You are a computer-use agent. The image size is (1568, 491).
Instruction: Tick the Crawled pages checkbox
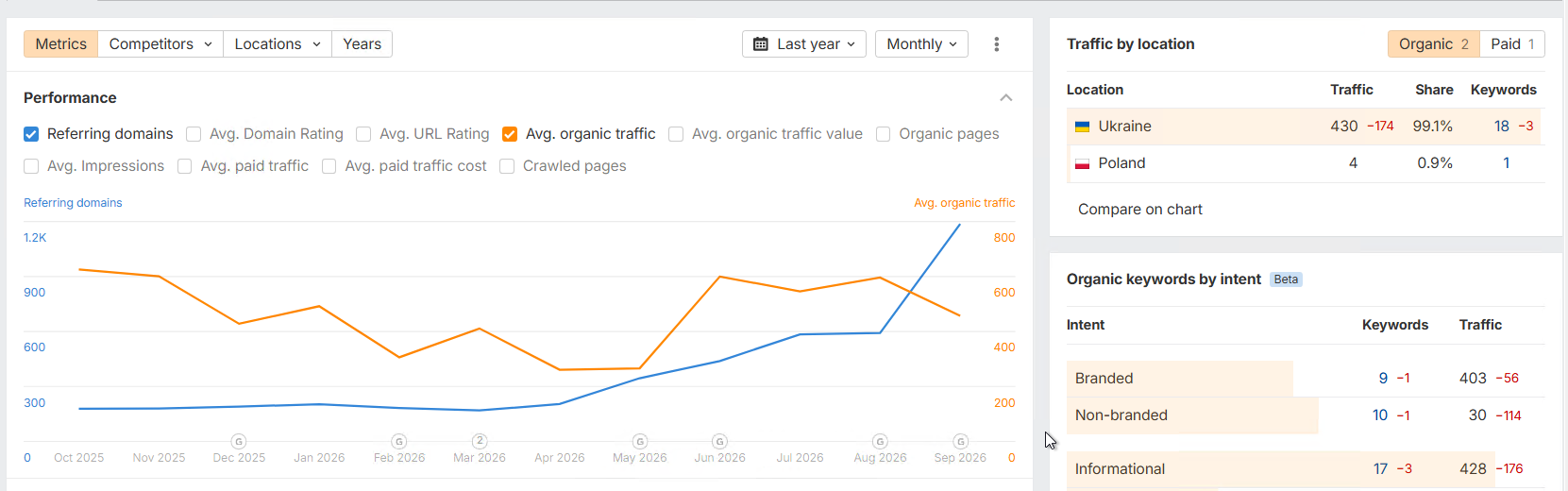[507, 166]
